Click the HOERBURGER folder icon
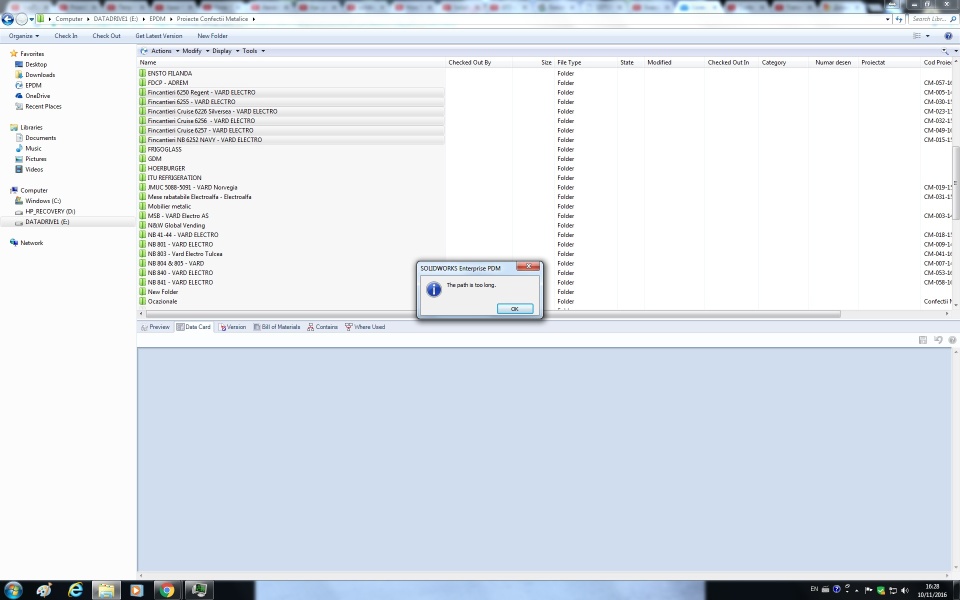Viewport: 960px width, 600px height. tap(142, 168)
